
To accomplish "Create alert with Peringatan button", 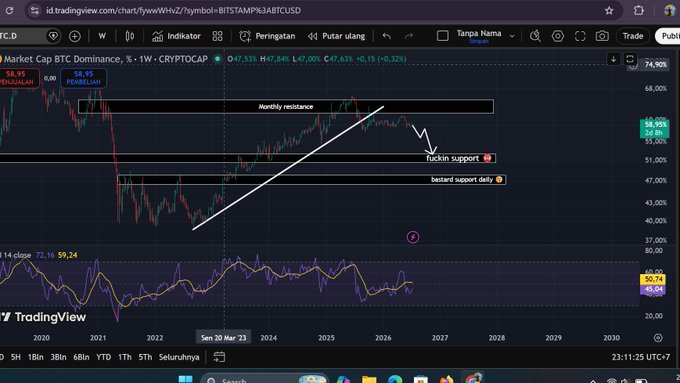I will coord(267,36).
